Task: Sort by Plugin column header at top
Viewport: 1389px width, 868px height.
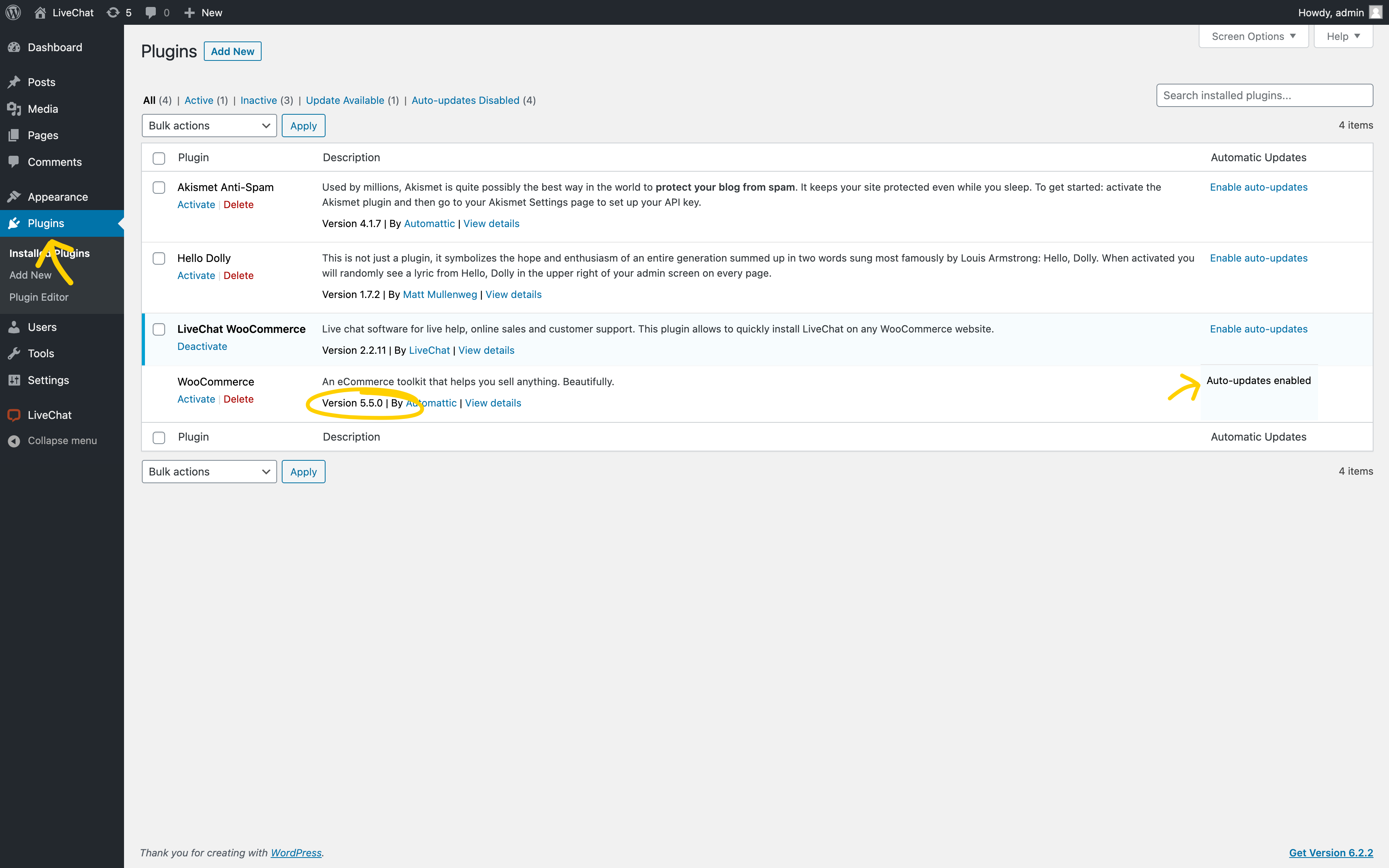Action: [193, 157]
